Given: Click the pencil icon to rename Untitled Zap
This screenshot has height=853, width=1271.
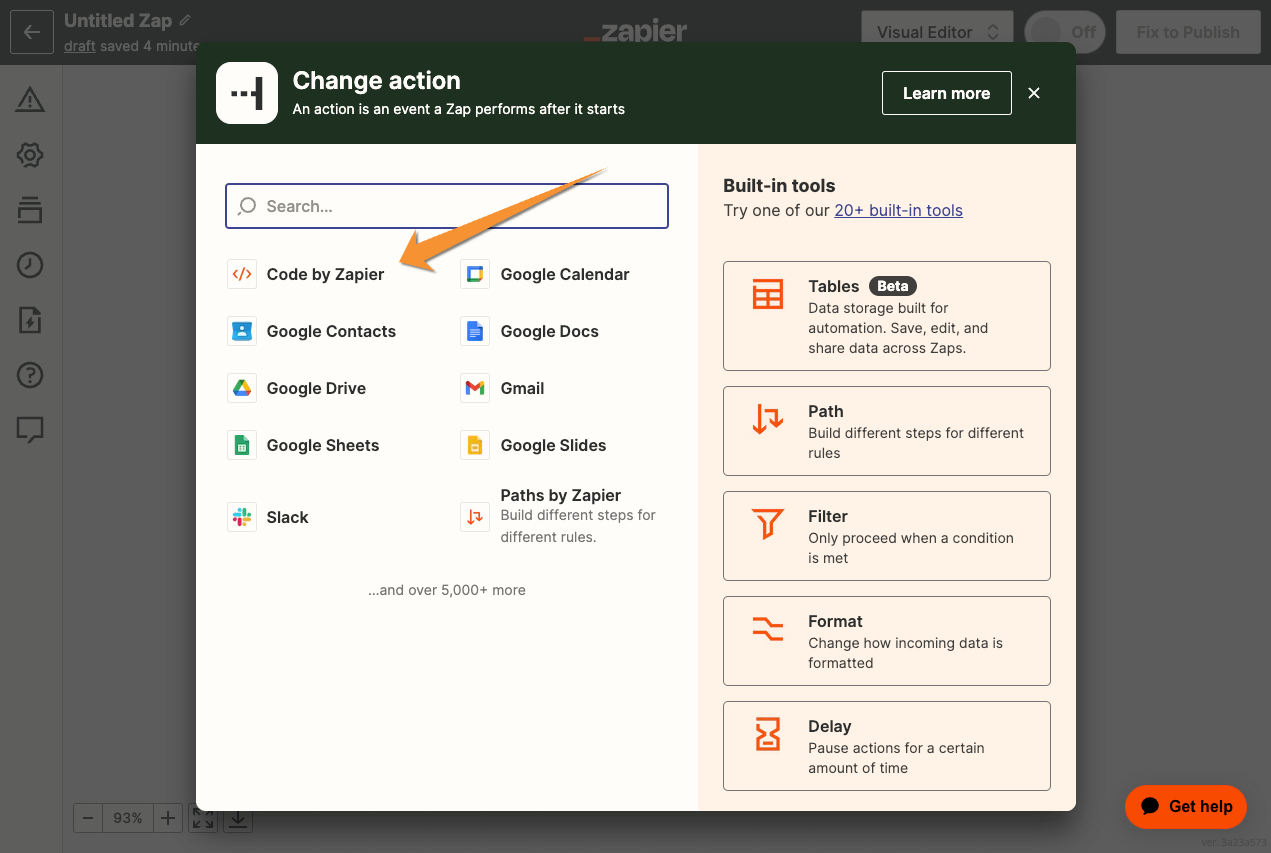Looking at the screenshot, I should 185,20.
